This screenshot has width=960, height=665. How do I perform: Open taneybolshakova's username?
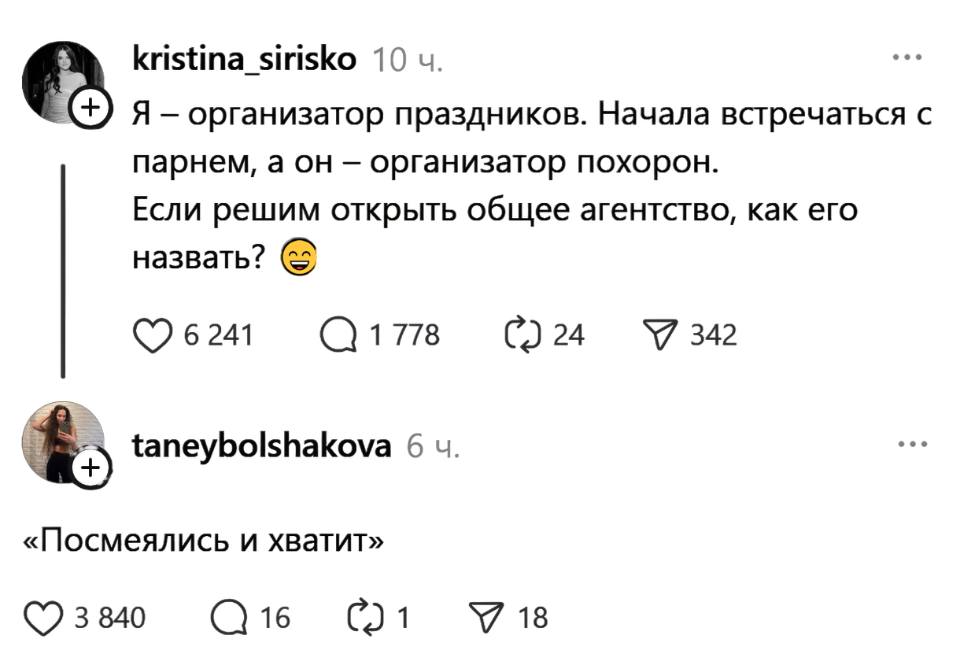click(264, 447)
